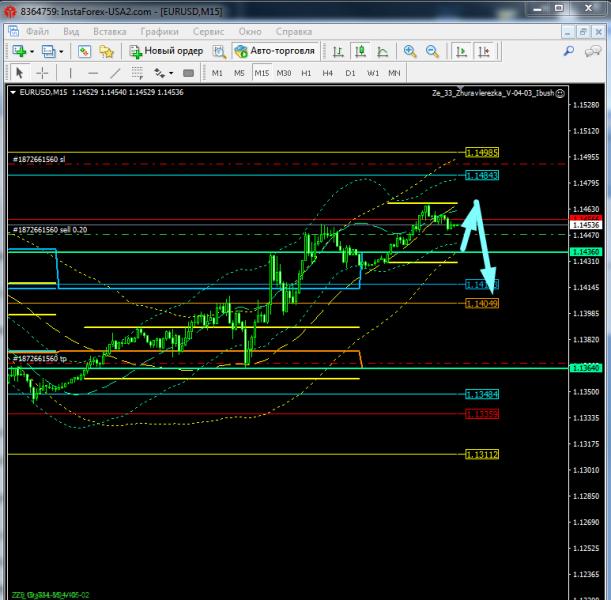The height and width of the screenshot is (600, 611).
Task: Click the Справка menu item
Action: [296, 31]
